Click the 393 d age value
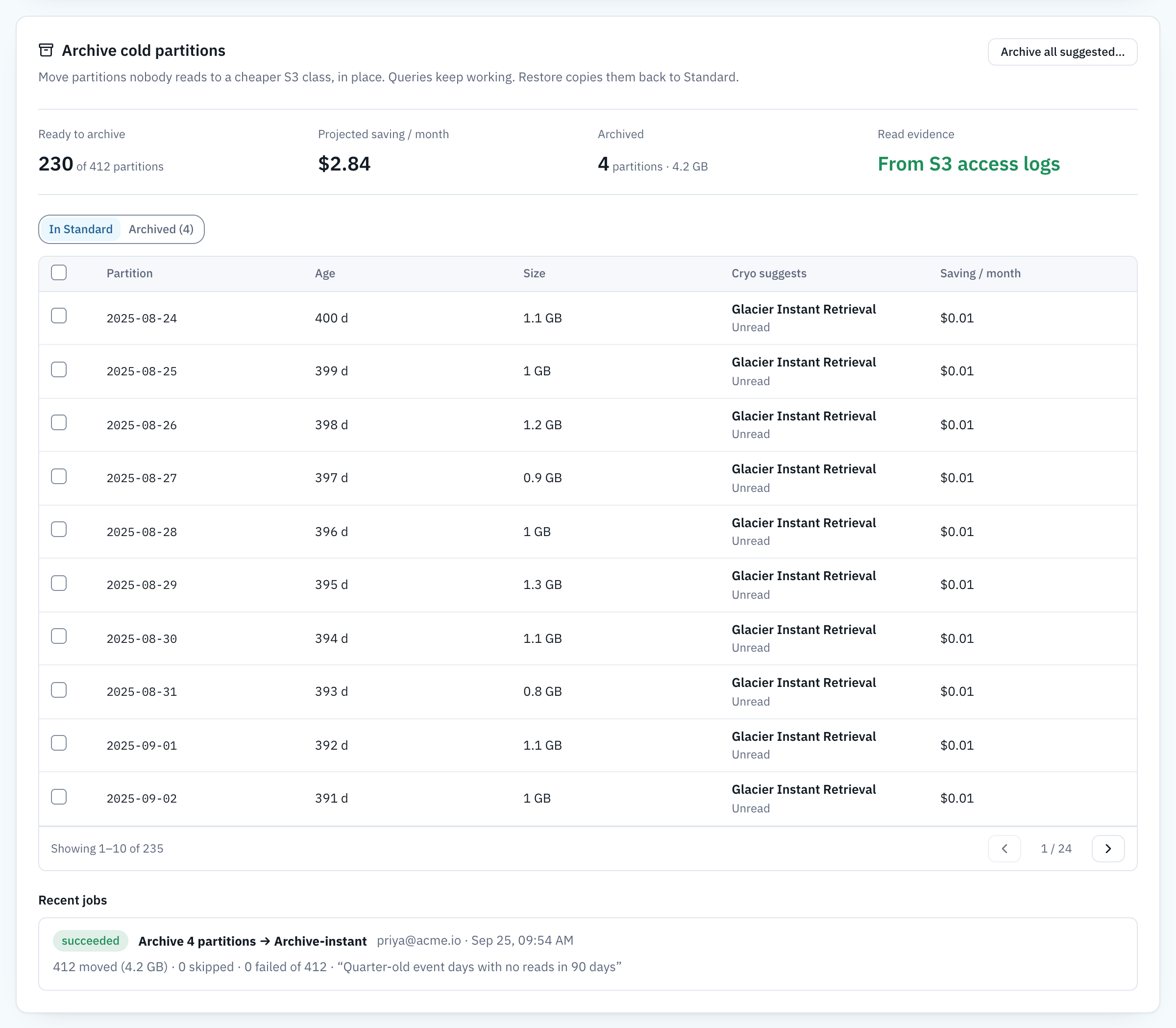 (332, 691)
